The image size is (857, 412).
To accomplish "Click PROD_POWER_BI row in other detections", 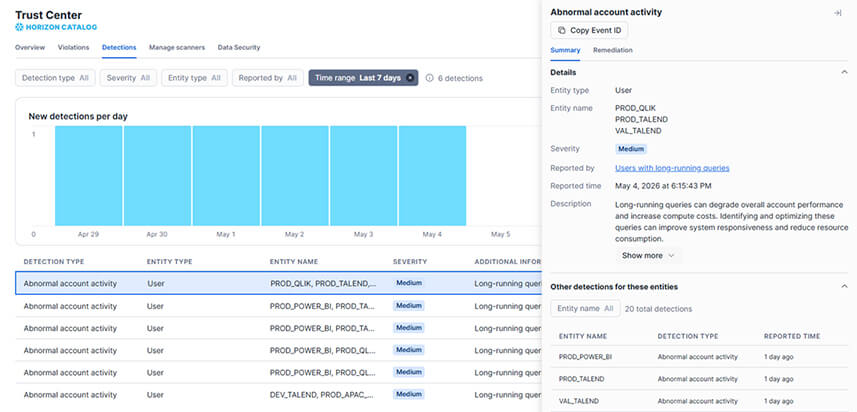I will pos(700,357).
